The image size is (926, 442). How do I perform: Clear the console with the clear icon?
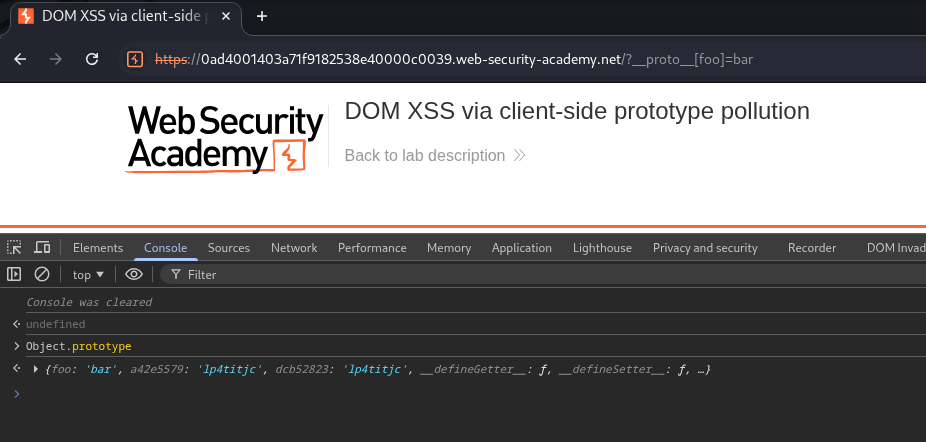coord(42,274)
